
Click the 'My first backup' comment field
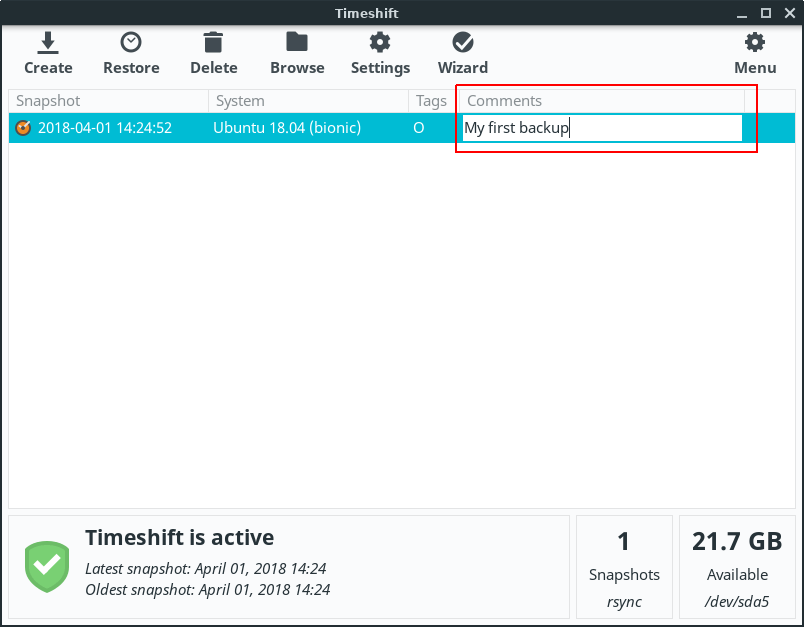(x=600, y=128)
